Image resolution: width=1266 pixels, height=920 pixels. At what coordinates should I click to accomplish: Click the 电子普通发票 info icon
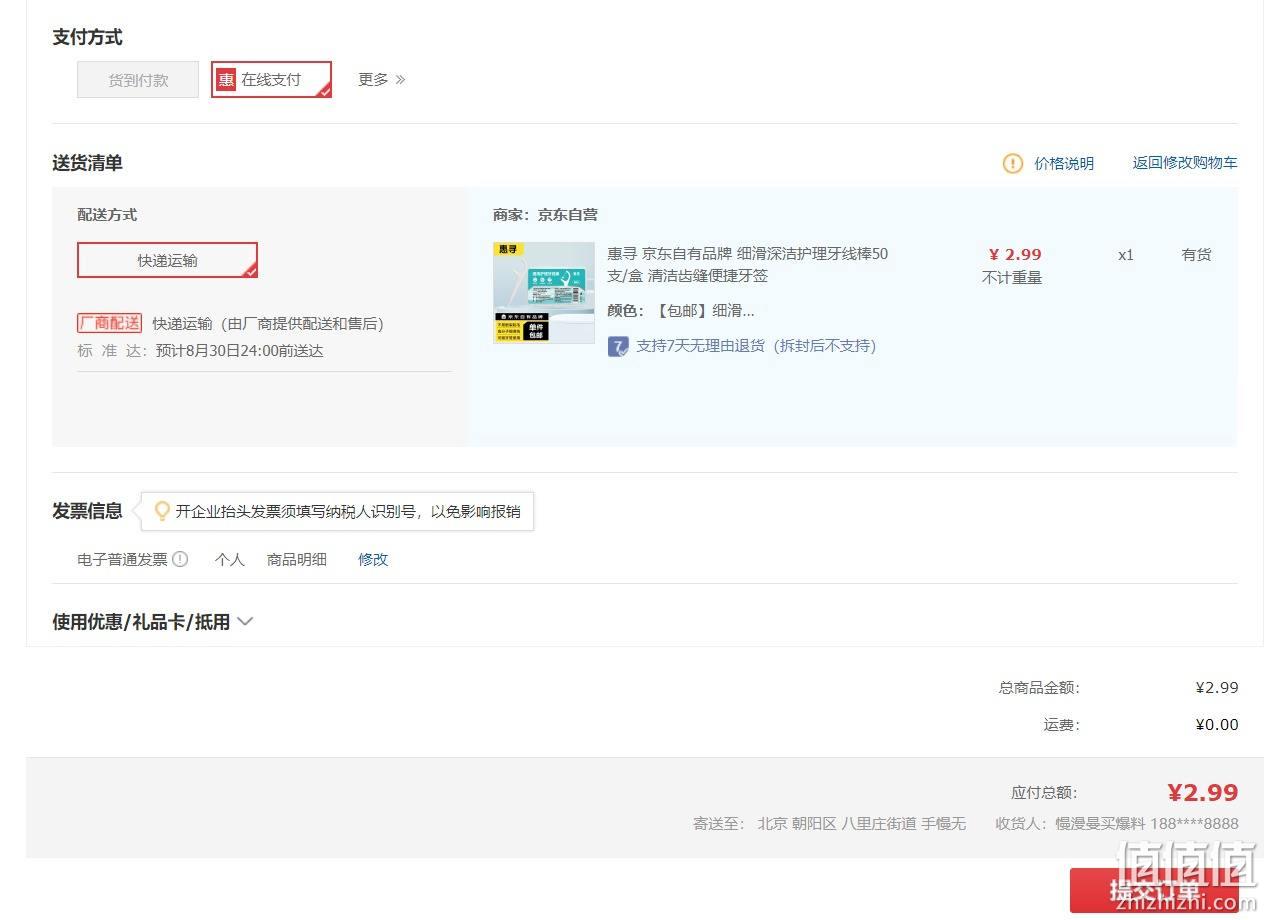click(180, 559)
